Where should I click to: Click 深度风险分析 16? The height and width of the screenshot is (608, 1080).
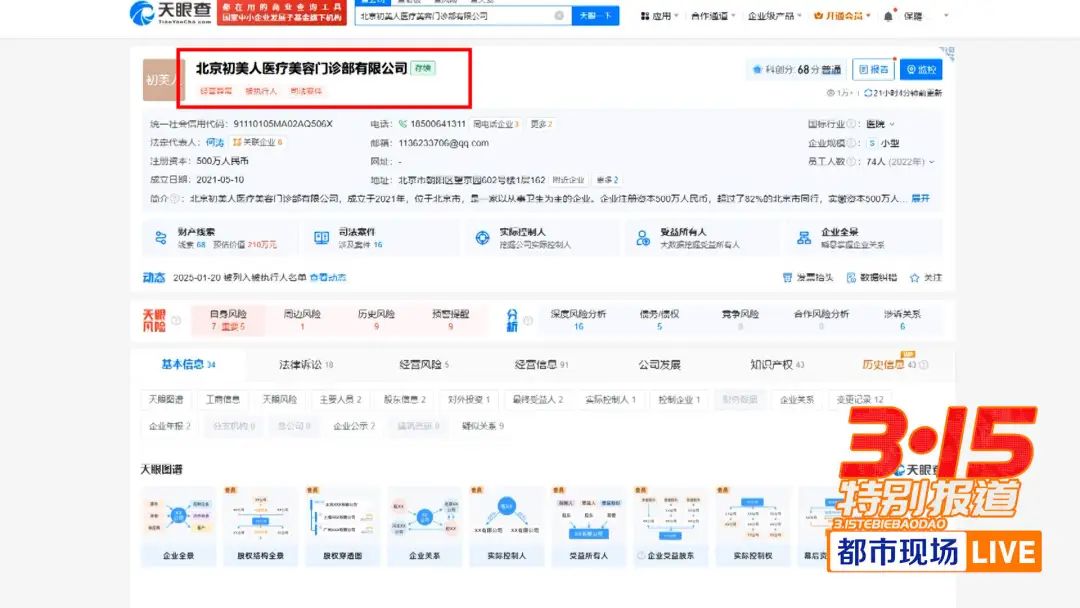tap(579, 319)
